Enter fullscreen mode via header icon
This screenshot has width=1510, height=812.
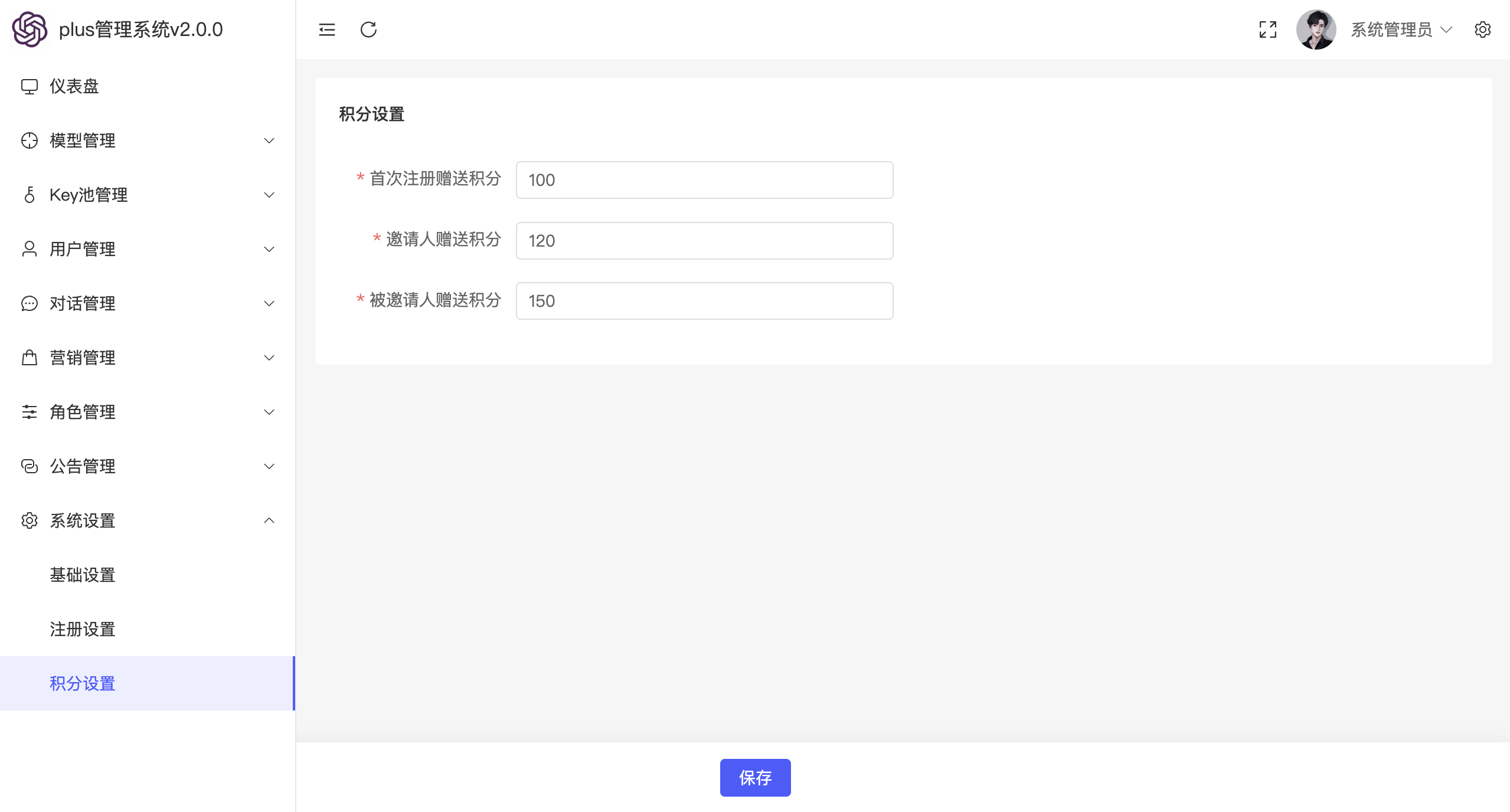pyautogui.click(x=1267, y=30)
